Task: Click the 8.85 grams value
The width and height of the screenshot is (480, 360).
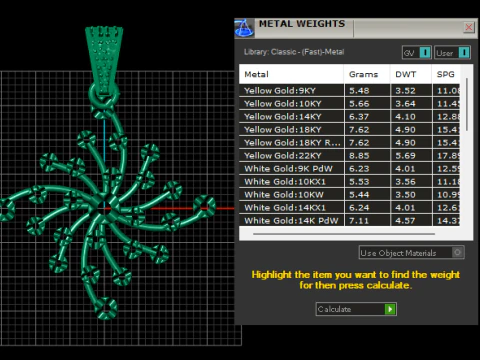Action: tap(359, 156)
